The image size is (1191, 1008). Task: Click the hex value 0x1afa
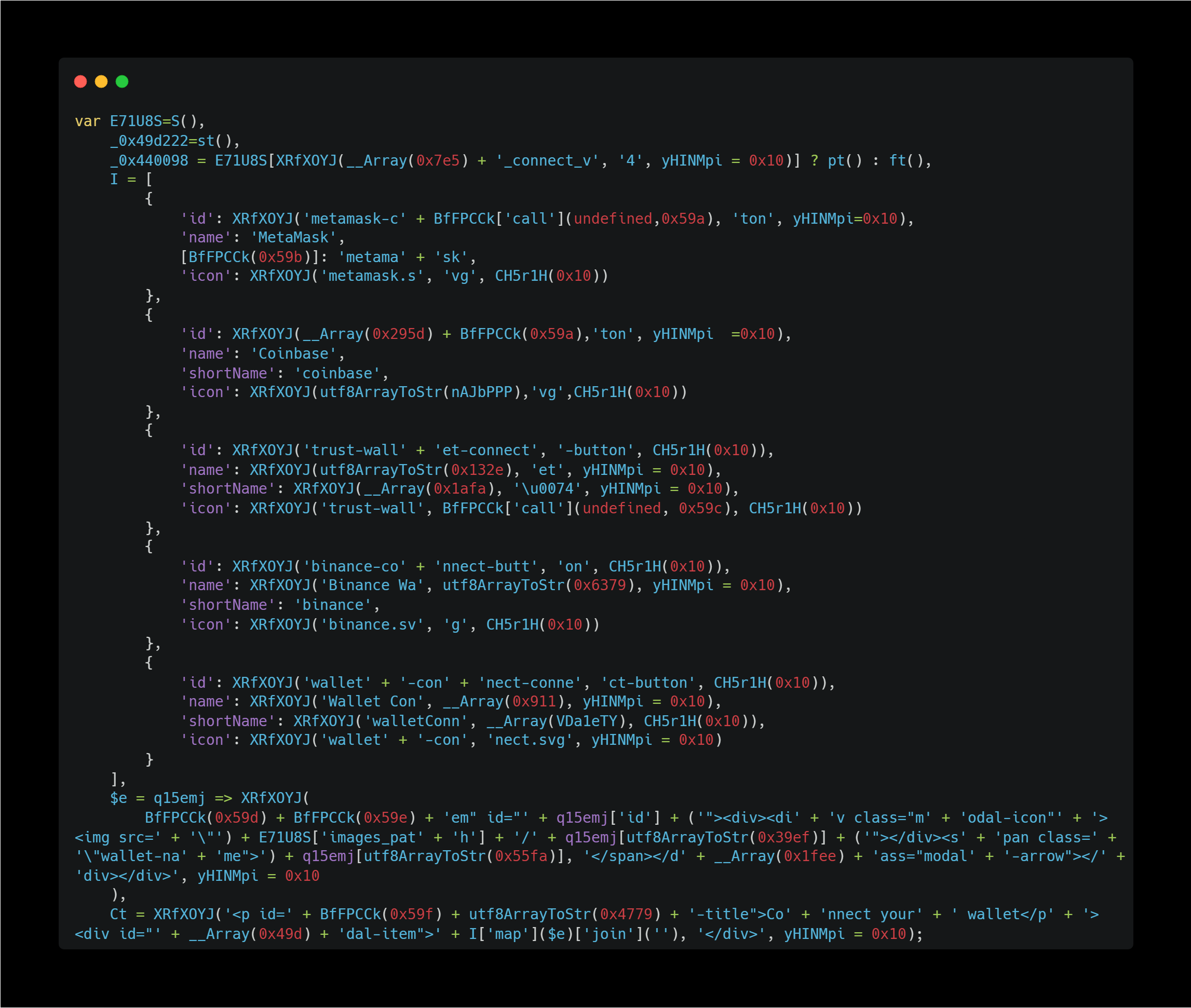[460, 488]
